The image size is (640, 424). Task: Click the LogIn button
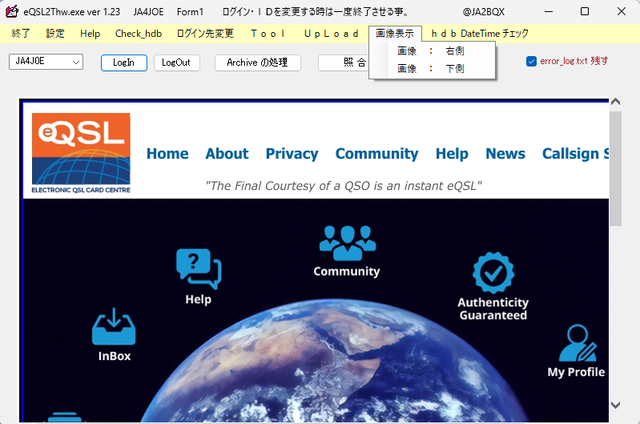pyautogui.click(x=124, y=62)
